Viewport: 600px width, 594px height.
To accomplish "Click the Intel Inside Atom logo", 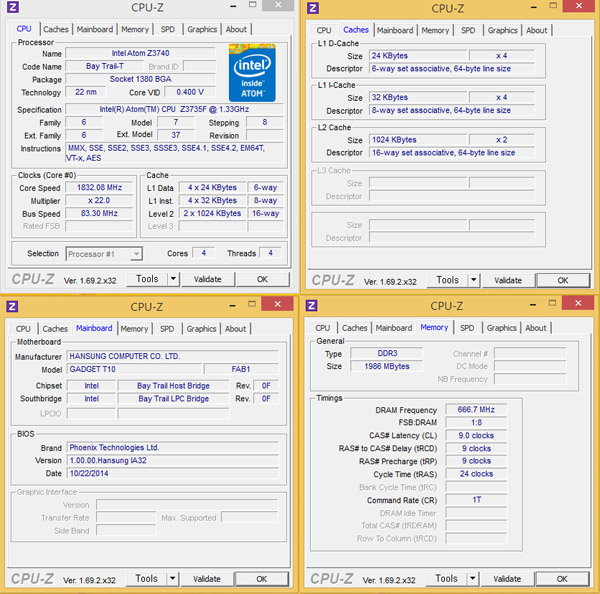I will click(x=252, y=73).
